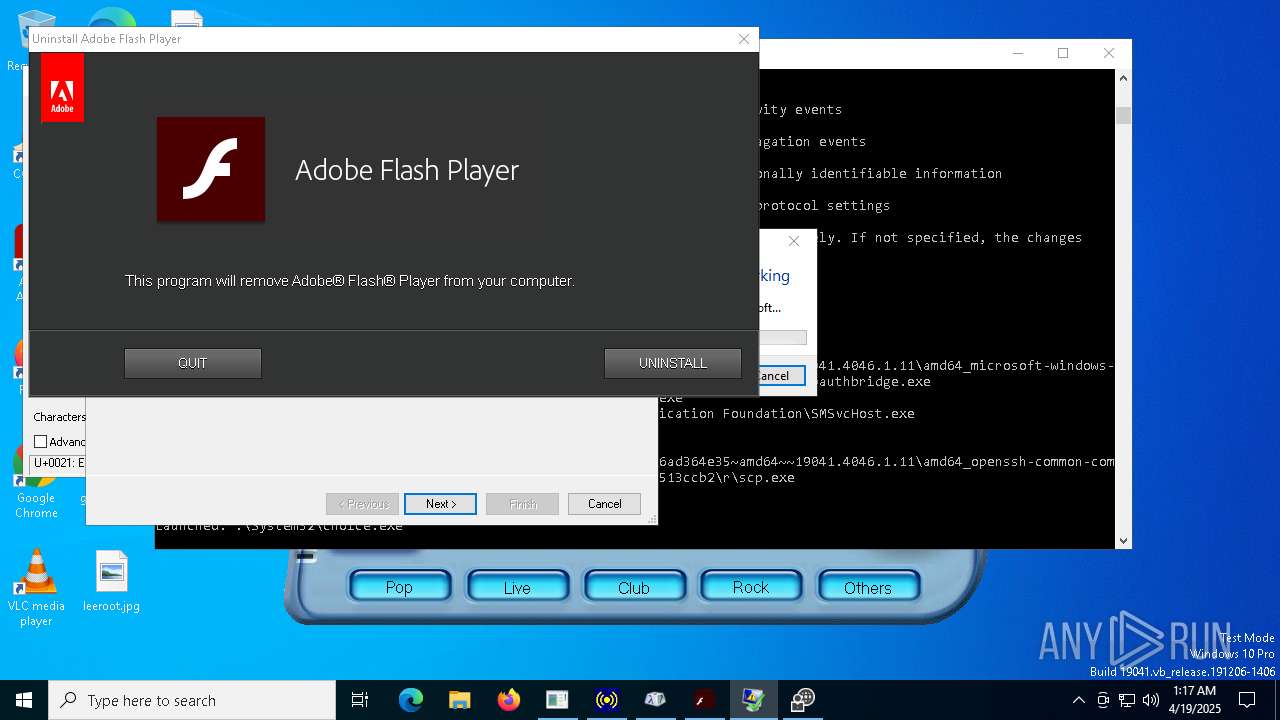Click the console scrollbar thumb
The width and height of the screenshot is (1280, 720).
[1123, 114]
